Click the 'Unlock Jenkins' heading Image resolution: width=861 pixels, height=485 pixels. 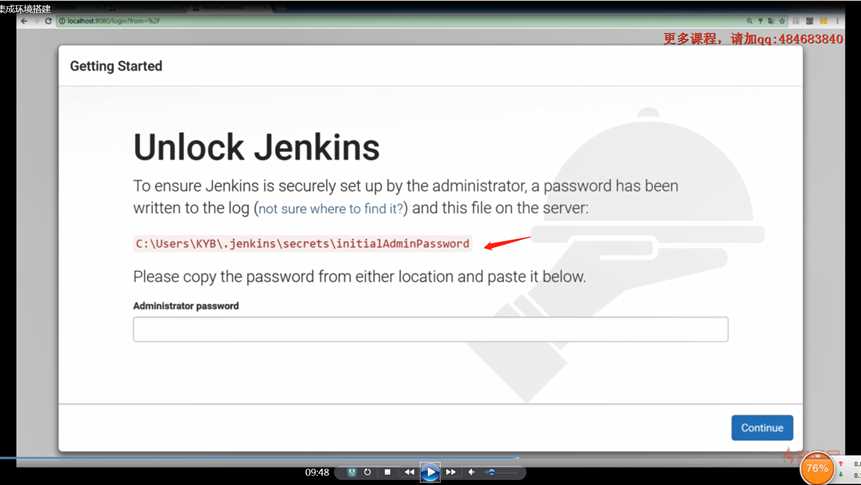[256, 147]
